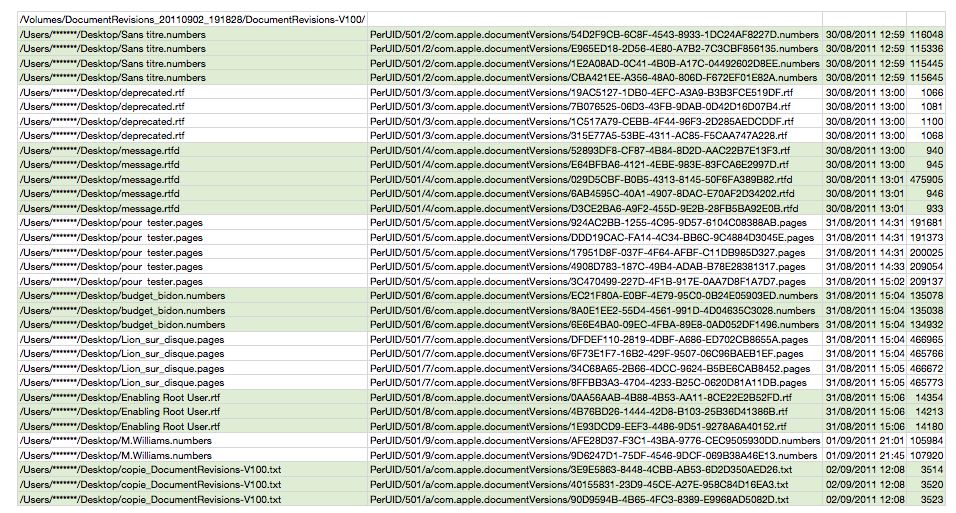Screen dimensions: 956x513
Task: Select the size value 116048
Action: pos(926,35)
